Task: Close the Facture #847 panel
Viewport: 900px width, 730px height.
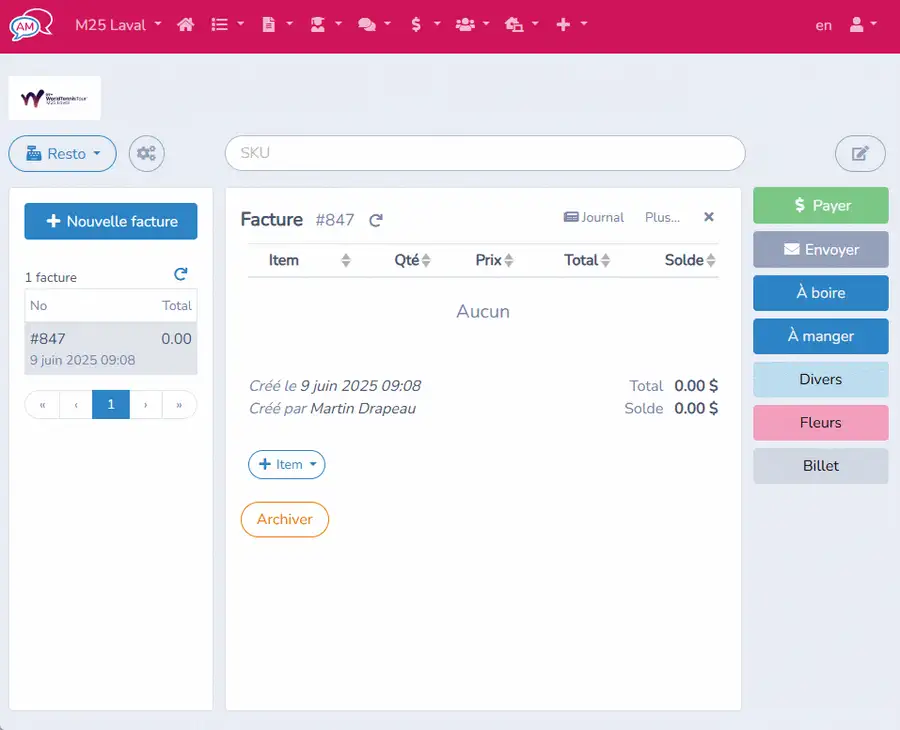Action: [709, 217]
